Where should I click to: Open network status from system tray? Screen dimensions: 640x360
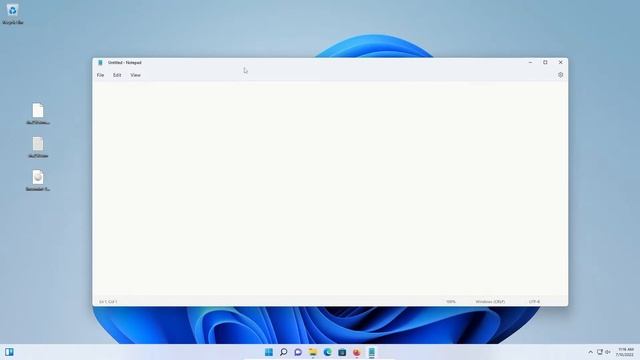pos(600,352)
